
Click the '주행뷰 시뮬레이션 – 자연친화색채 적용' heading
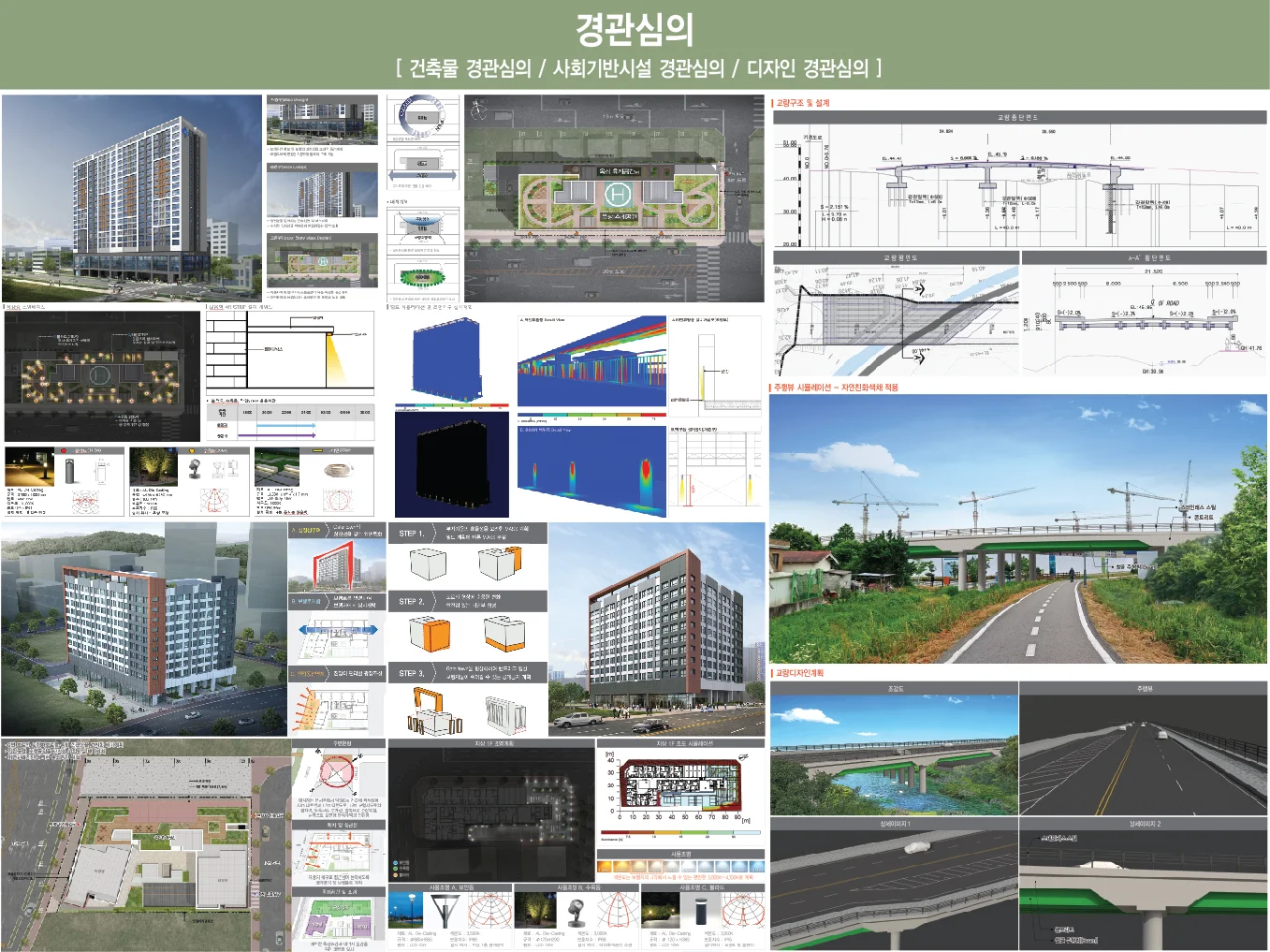(x=836, y=388)
